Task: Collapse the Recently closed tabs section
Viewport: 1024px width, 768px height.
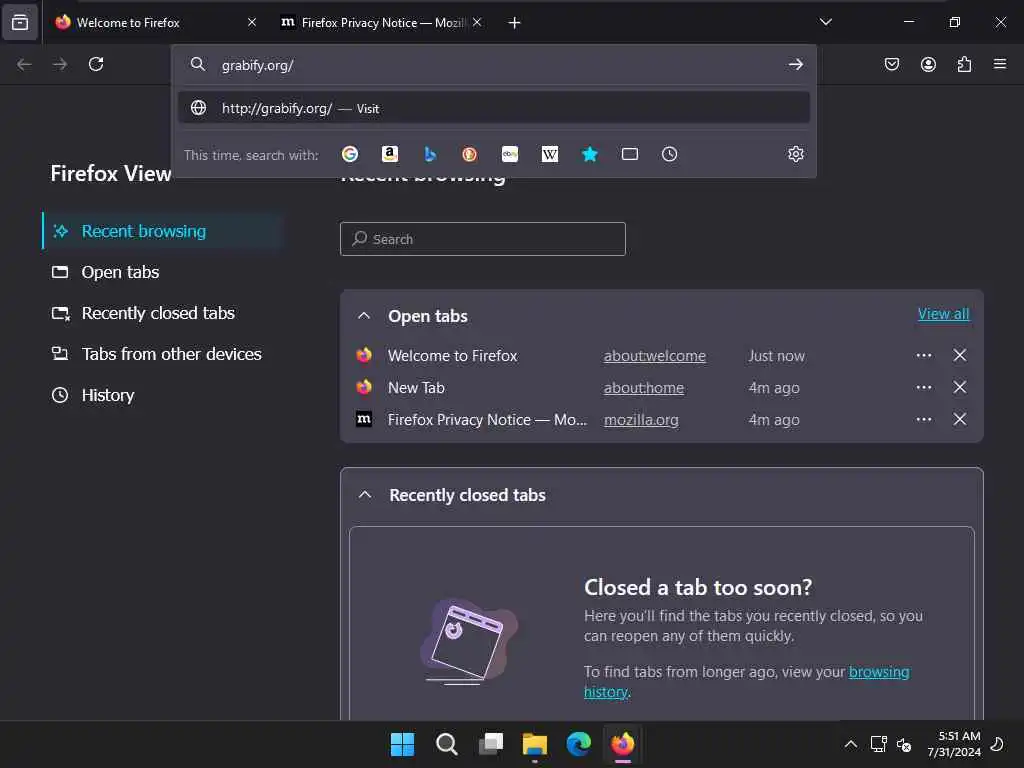Action: [x=365, y=495]
